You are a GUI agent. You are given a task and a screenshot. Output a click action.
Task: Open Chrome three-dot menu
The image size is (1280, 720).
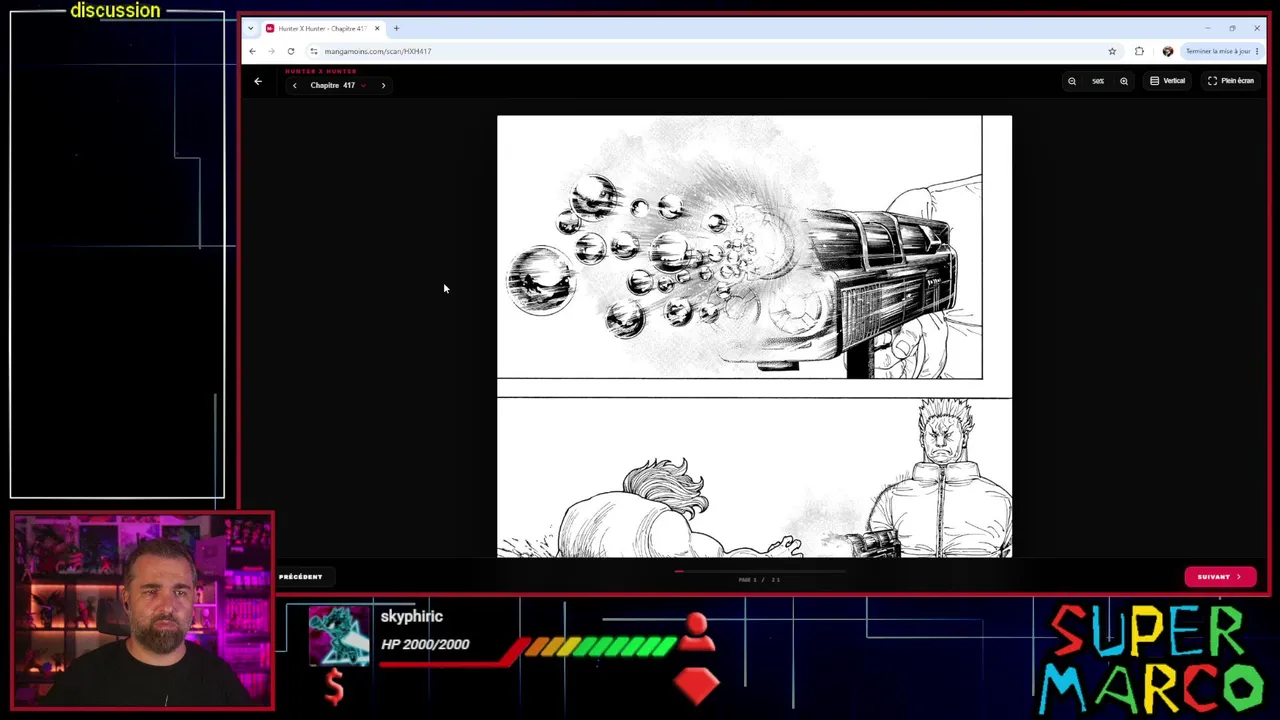pos(1257,51)
